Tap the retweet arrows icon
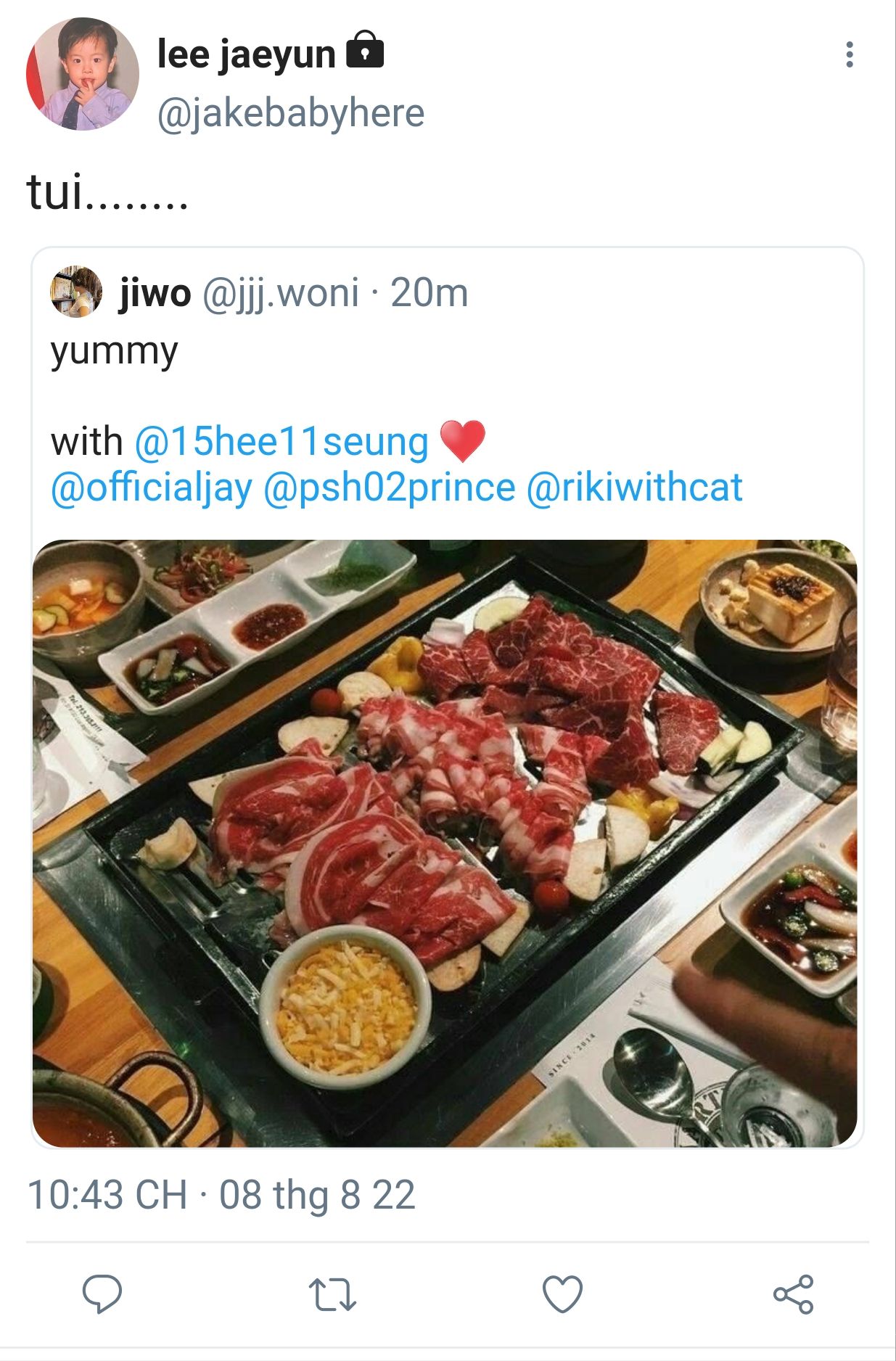This screenshot has width=896, height=1361. pos(332,1295)
